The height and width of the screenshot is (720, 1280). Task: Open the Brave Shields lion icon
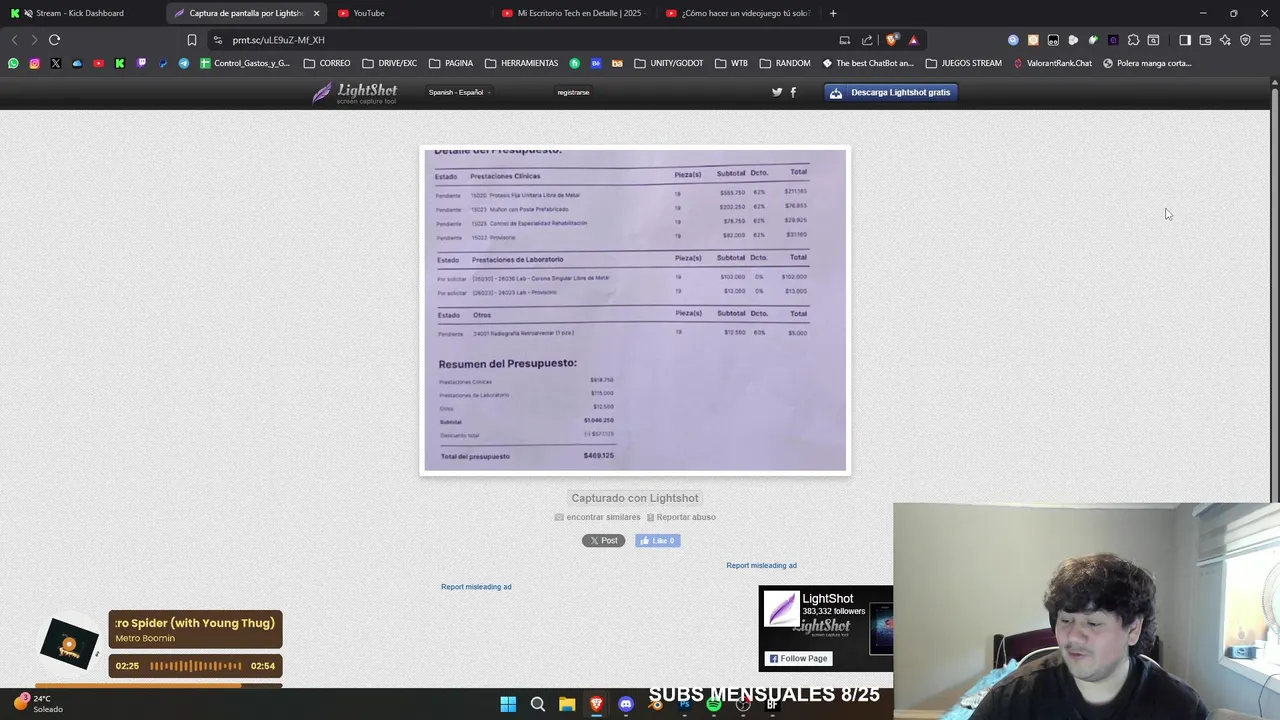pos(892,40)
